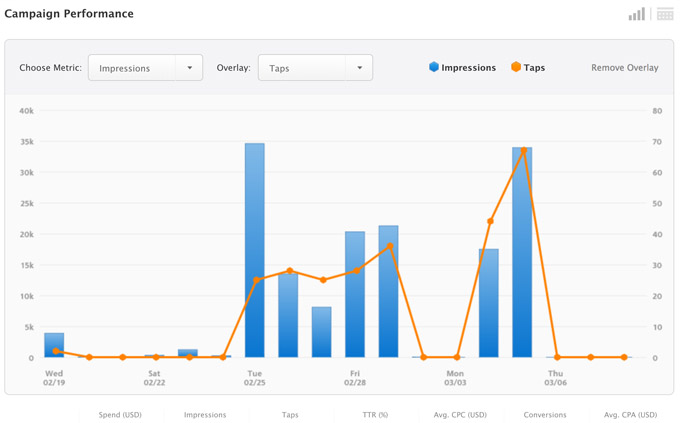Click the Taps column header below chart
This screenshot has width=680, height=423.
pos(290,414)
